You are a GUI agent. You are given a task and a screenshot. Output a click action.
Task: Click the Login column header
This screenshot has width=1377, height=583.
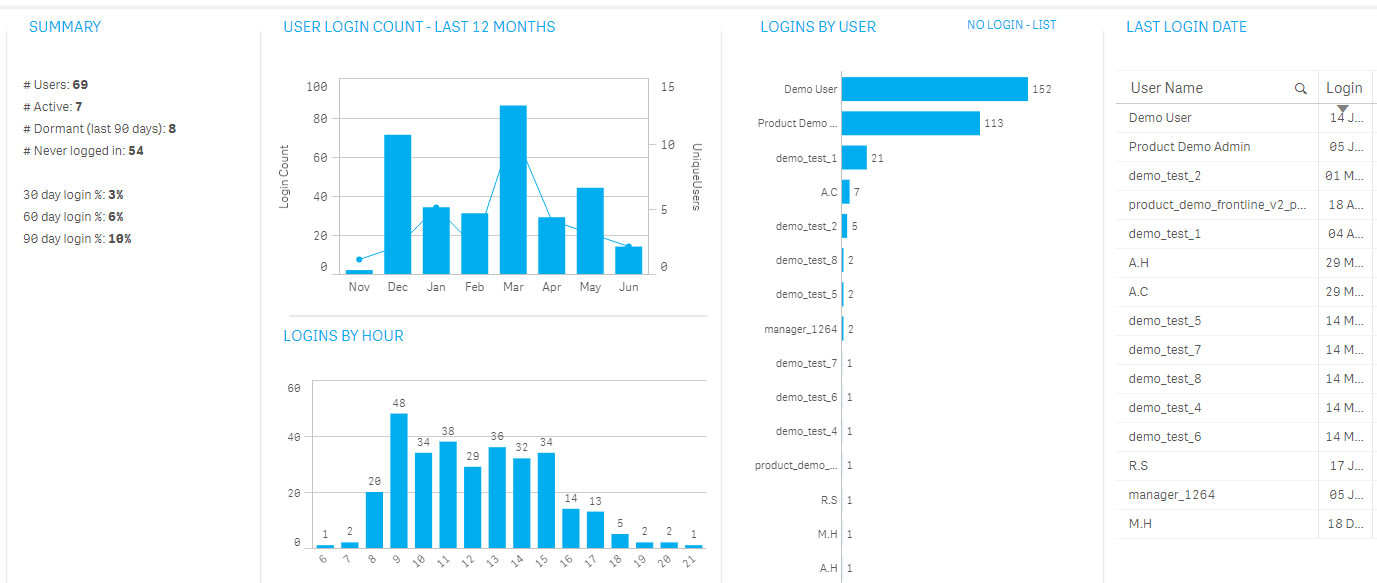(x=1344, y=88)
